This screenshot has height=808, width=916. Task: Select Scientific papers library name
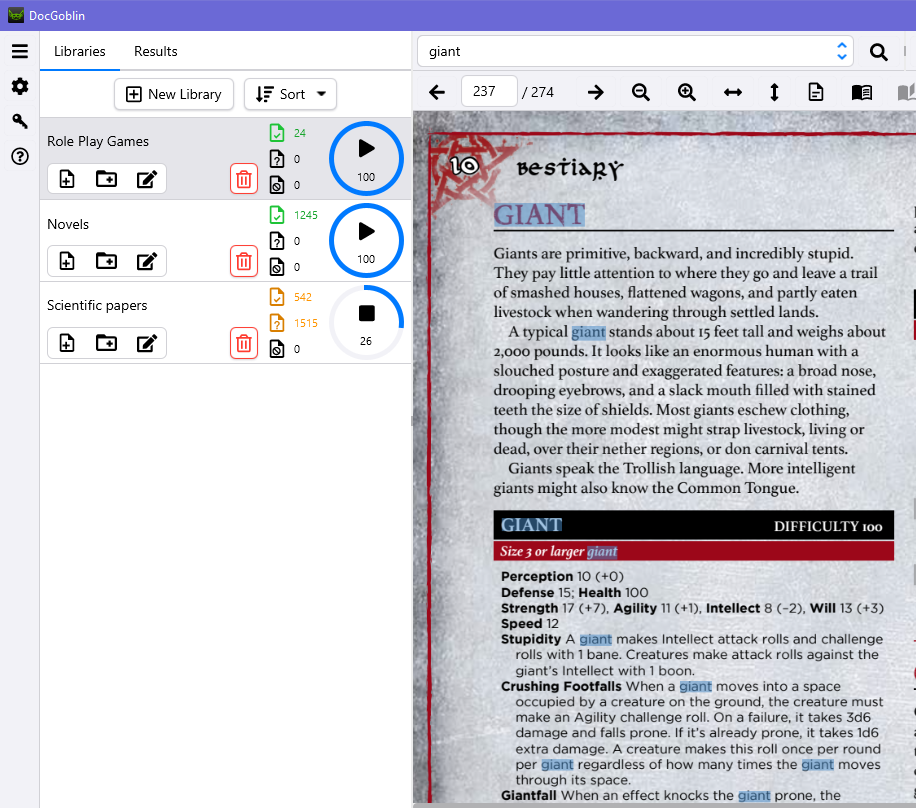pyautogui.click(x=97, y=306)
